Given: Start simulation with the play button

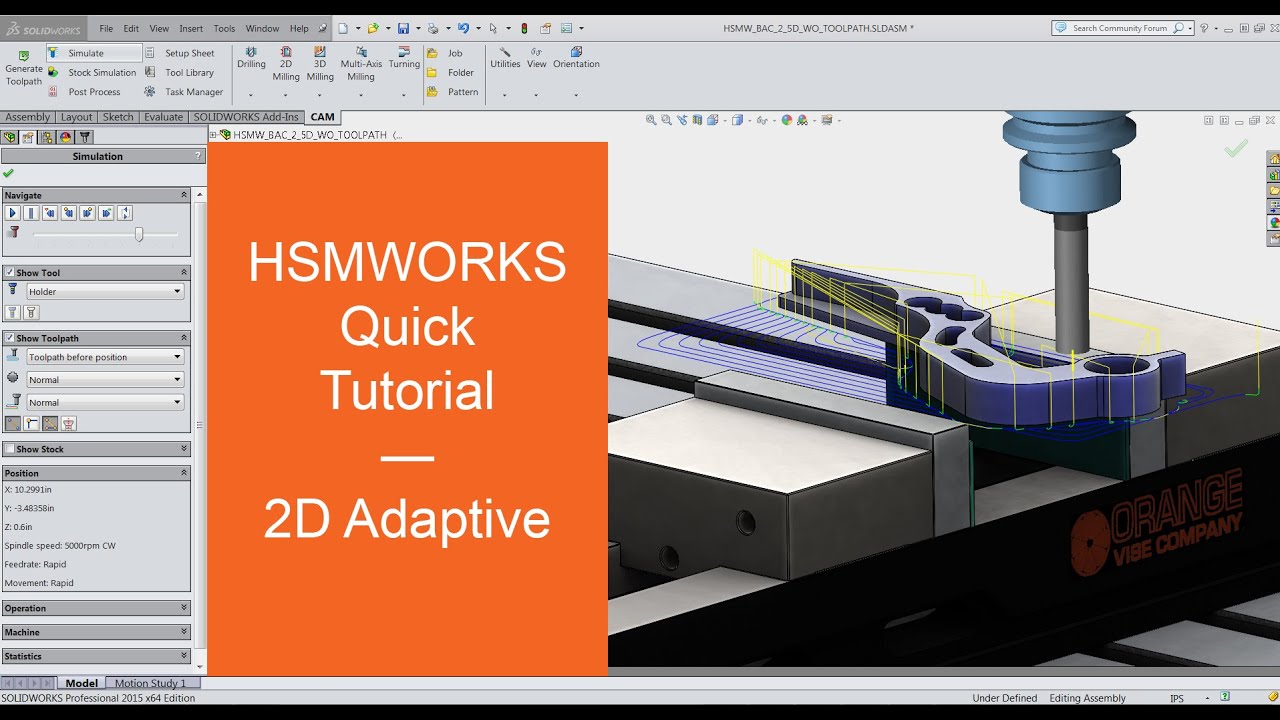Looking at the screenshot, I should coord(13,213).
